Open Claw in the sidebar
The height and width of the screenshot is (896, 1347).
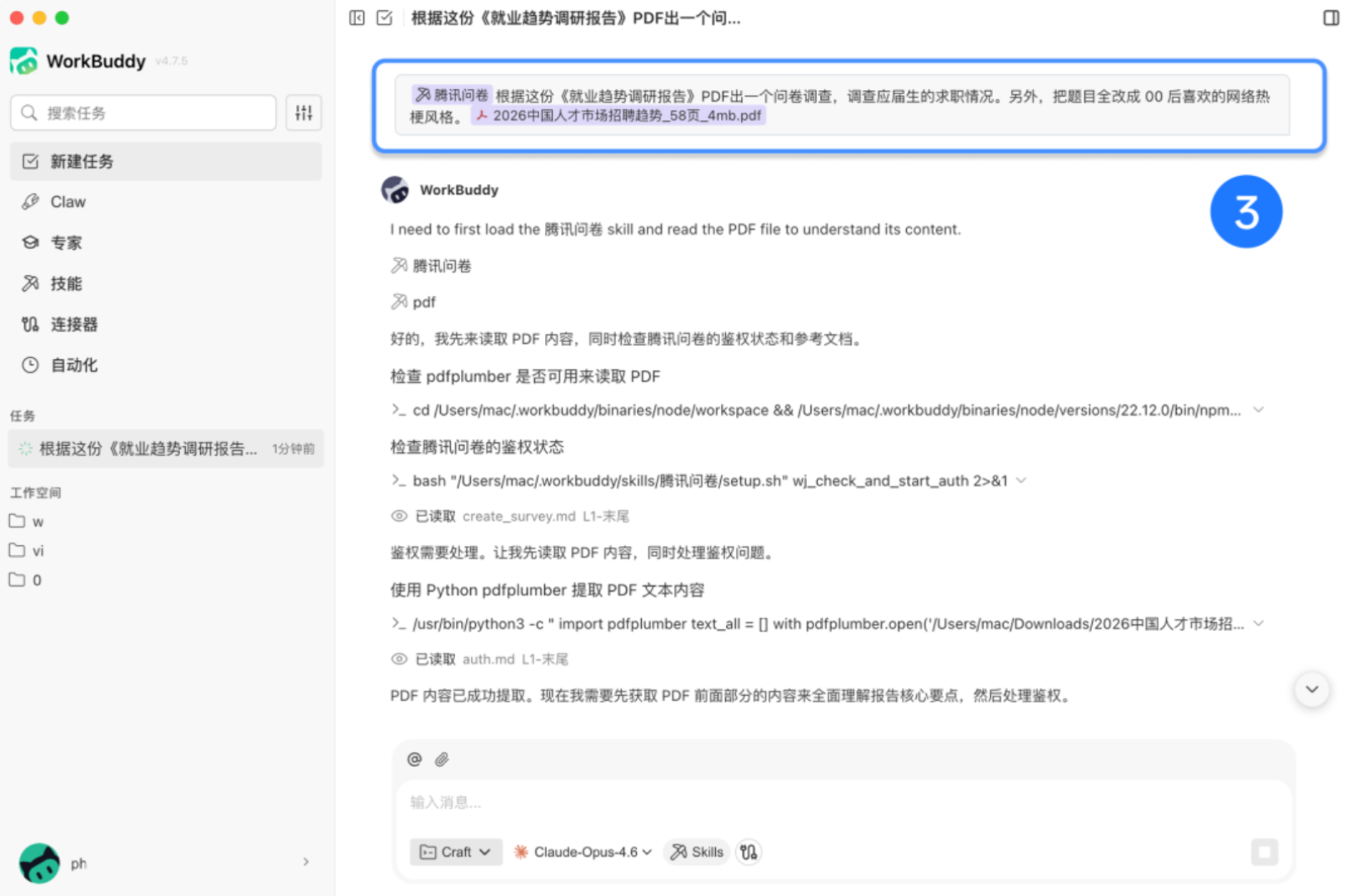[166, 202]
